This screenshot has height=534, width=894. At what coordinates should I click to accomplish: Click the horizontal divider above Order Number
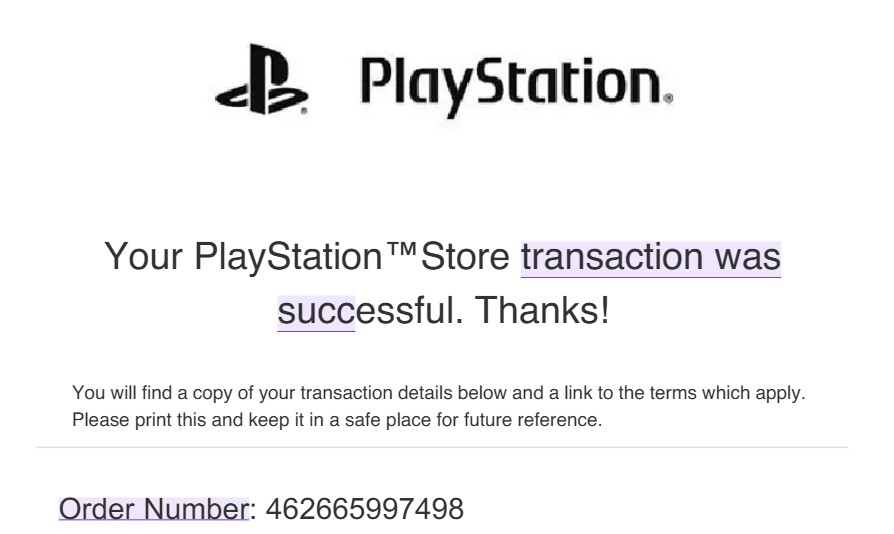[x=442, y=447]
